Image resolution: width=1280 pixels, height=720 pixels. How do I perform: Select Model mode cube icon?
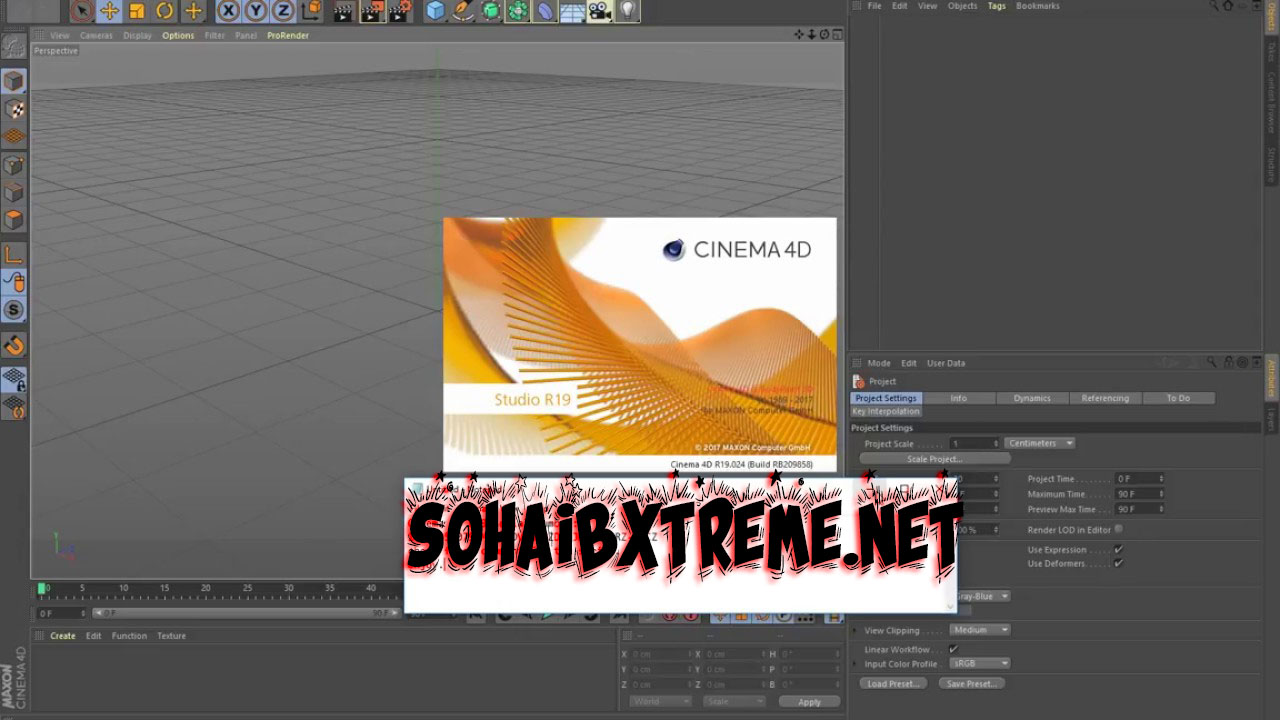coord(13,81)
